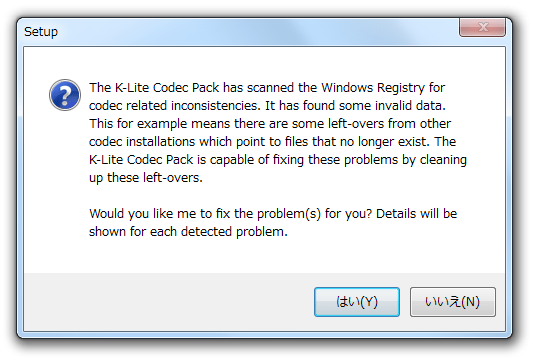This screenshot has height=361, width=533.
Task: Click the blank gap between the two message paragraphs
Action: pyautogui.click(x=272, y=196)
